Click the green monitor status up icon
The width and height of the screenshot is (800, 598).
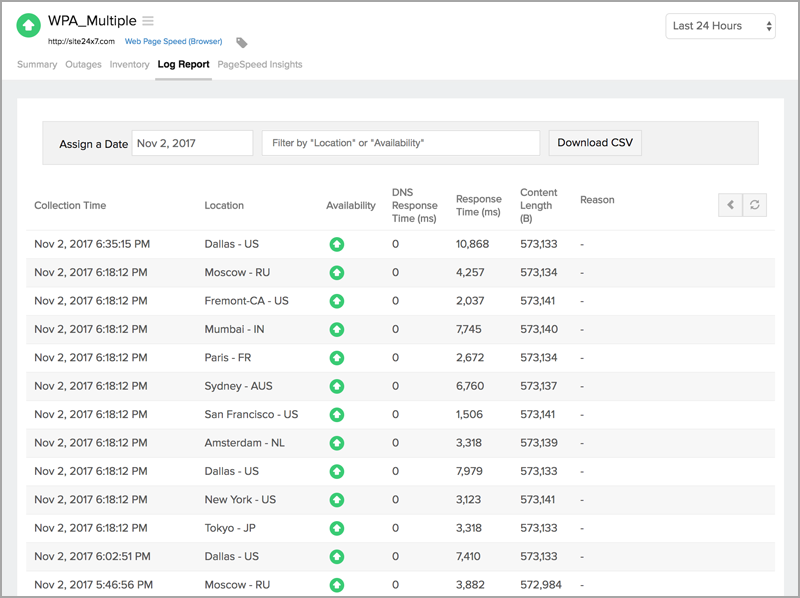(x=30, y=26)
